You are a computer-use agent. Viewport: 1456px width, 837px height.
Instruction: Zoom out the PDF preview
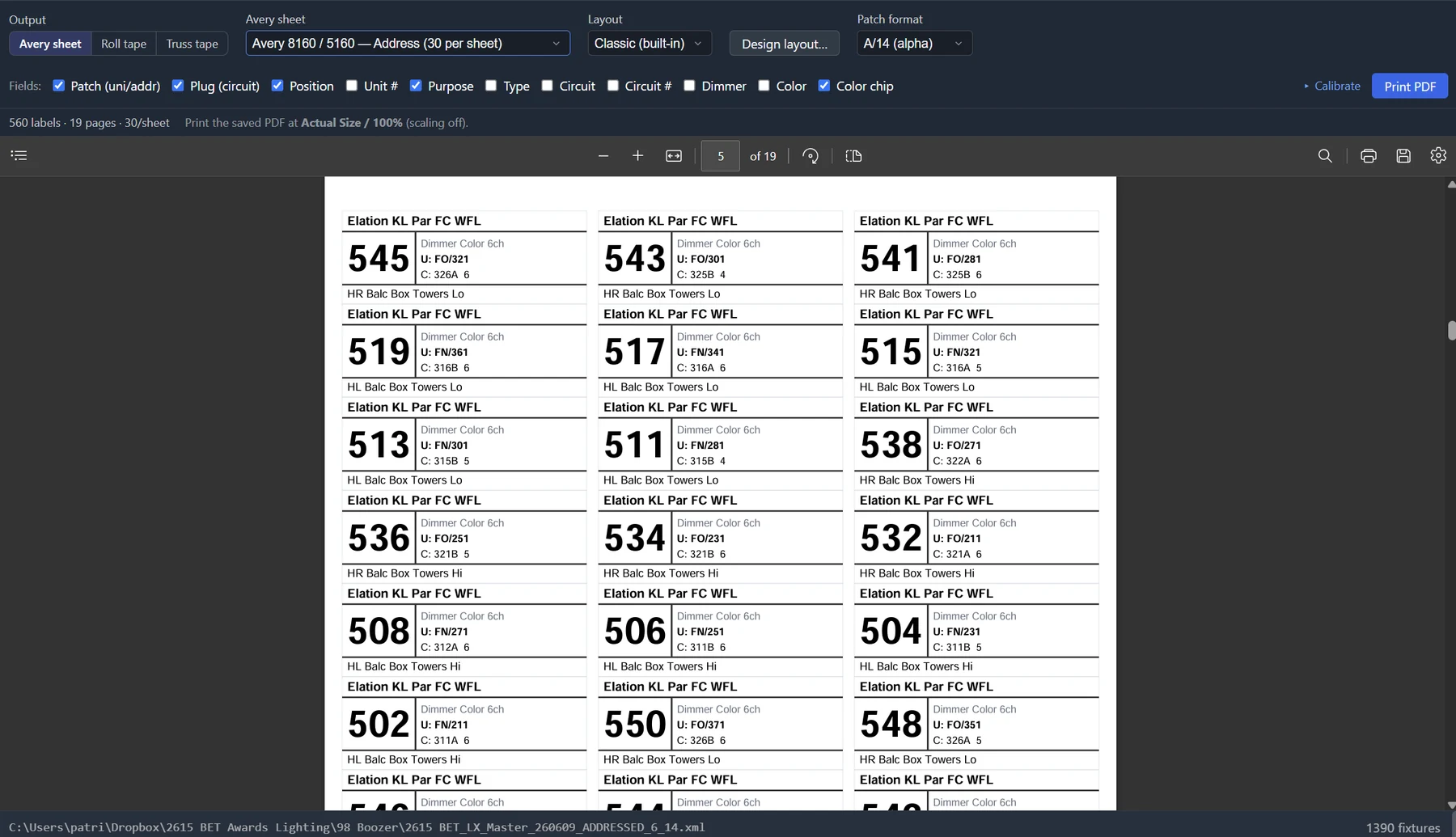tap(603, 156)
